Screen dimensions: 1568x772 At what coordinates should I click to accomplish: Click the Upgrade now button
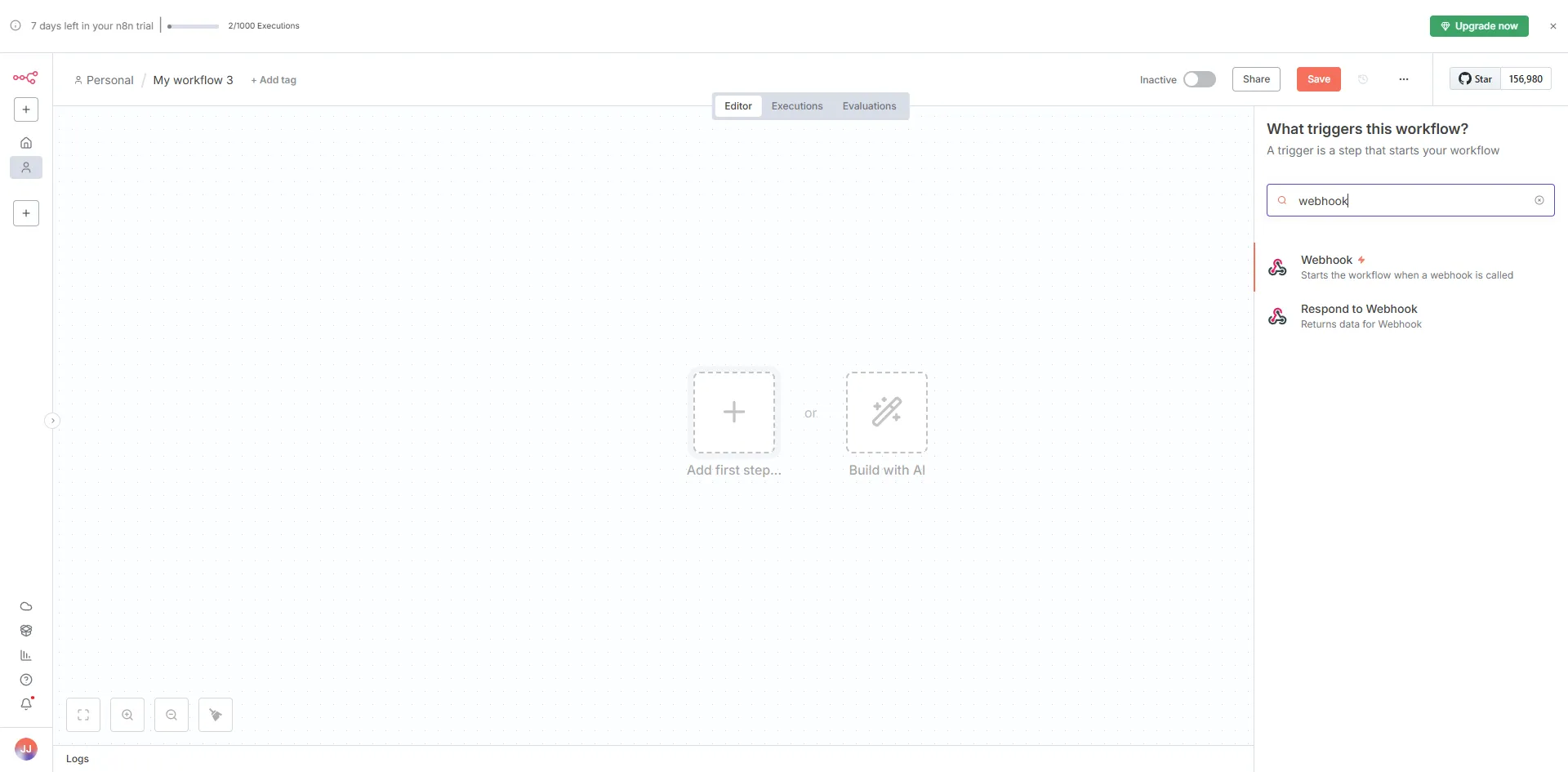point(1479,25)
